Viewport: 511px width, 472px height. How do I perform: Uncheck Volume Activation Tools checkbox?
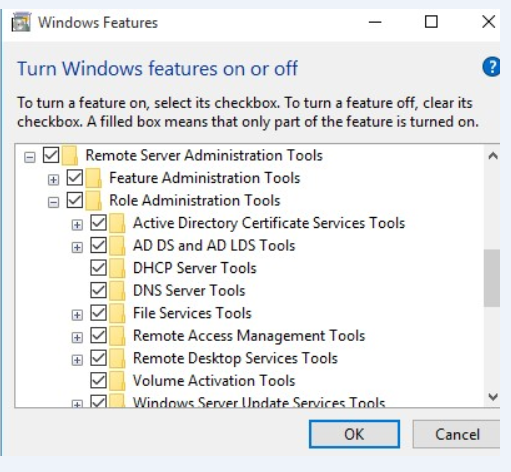98,381
